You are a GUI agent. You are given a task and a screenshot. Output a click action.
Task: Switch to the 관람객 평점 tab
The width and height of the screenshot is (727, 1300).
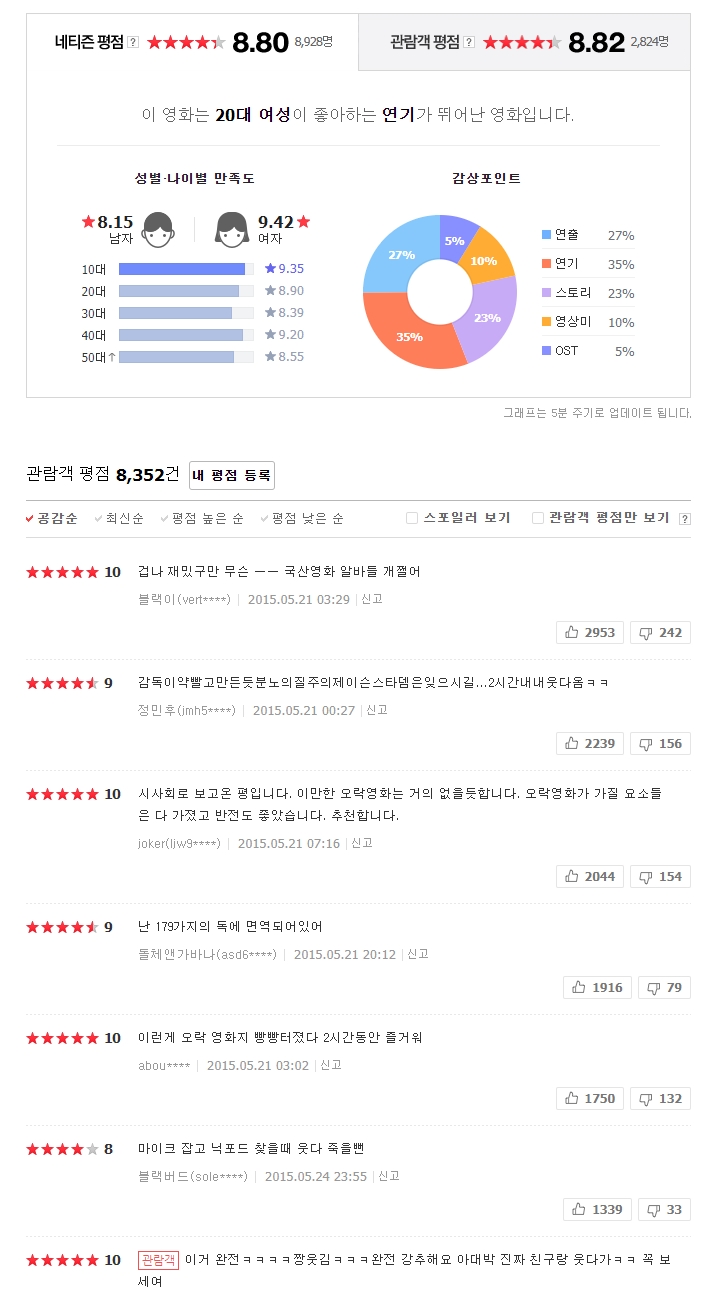[524, 42]
